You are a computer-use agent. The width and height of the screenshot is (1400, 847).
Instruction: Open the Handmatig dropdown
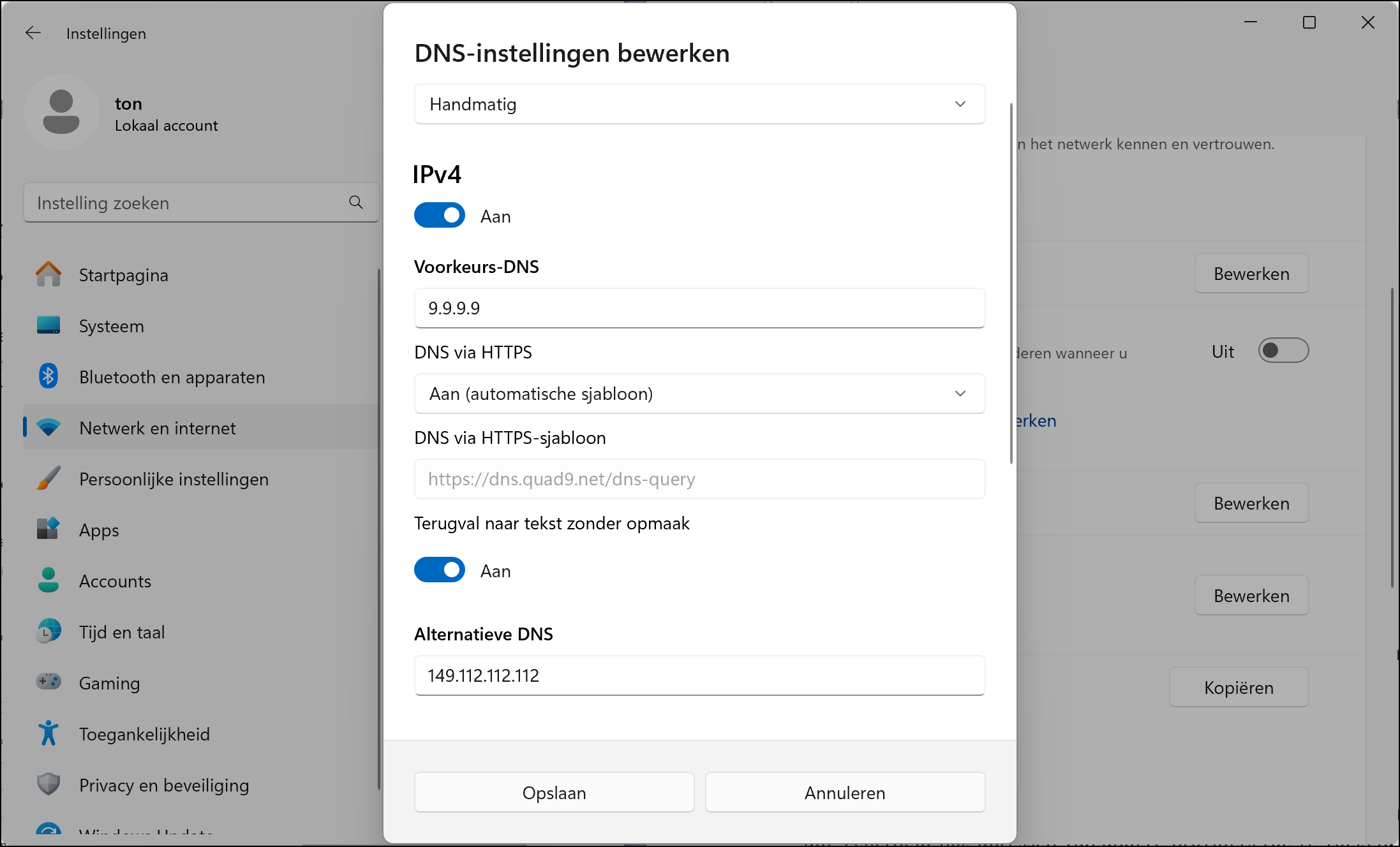(x=699, y=104)
